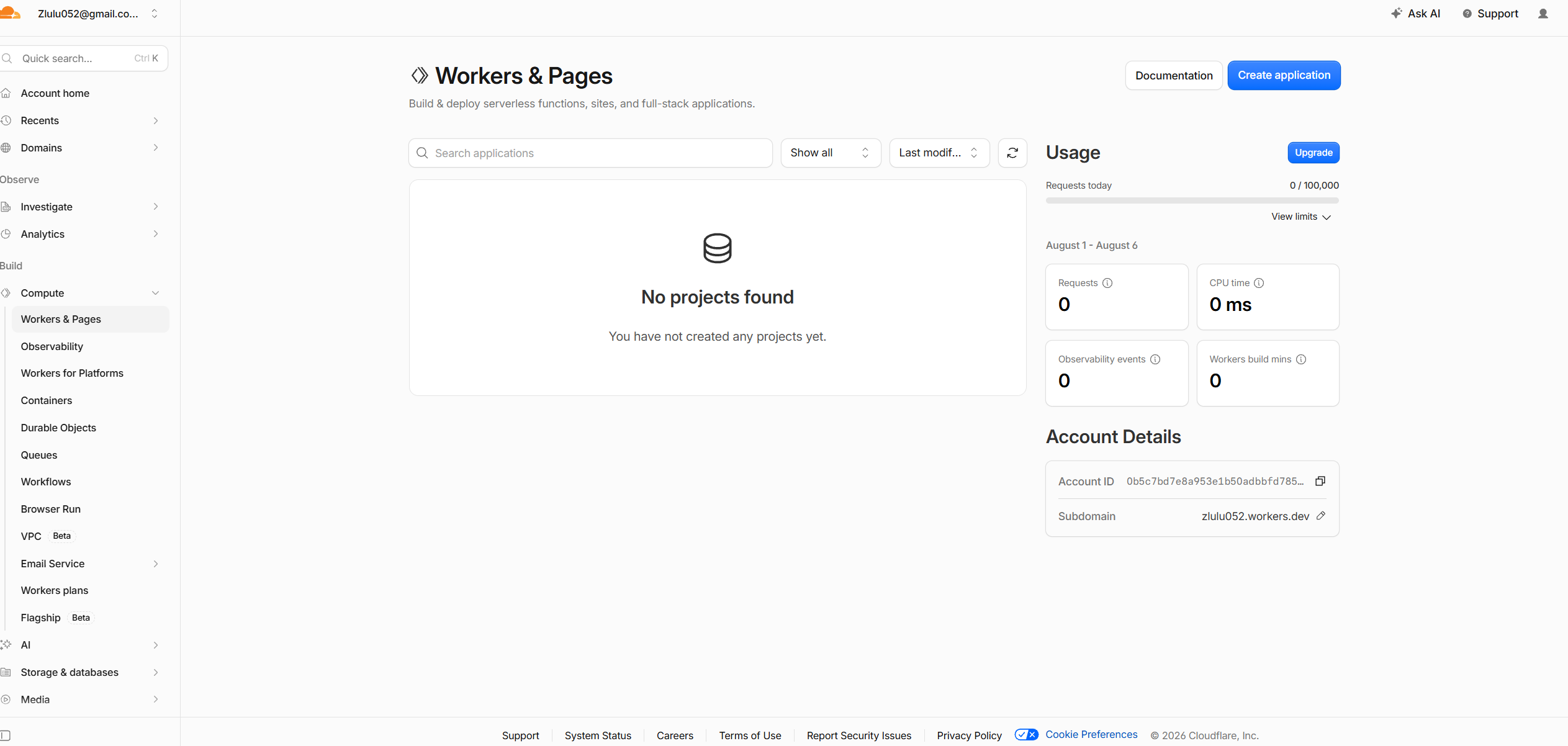The height and width of the screenshot is (746, 1568).
Task: Go to Account home
Action: [55, 93]
